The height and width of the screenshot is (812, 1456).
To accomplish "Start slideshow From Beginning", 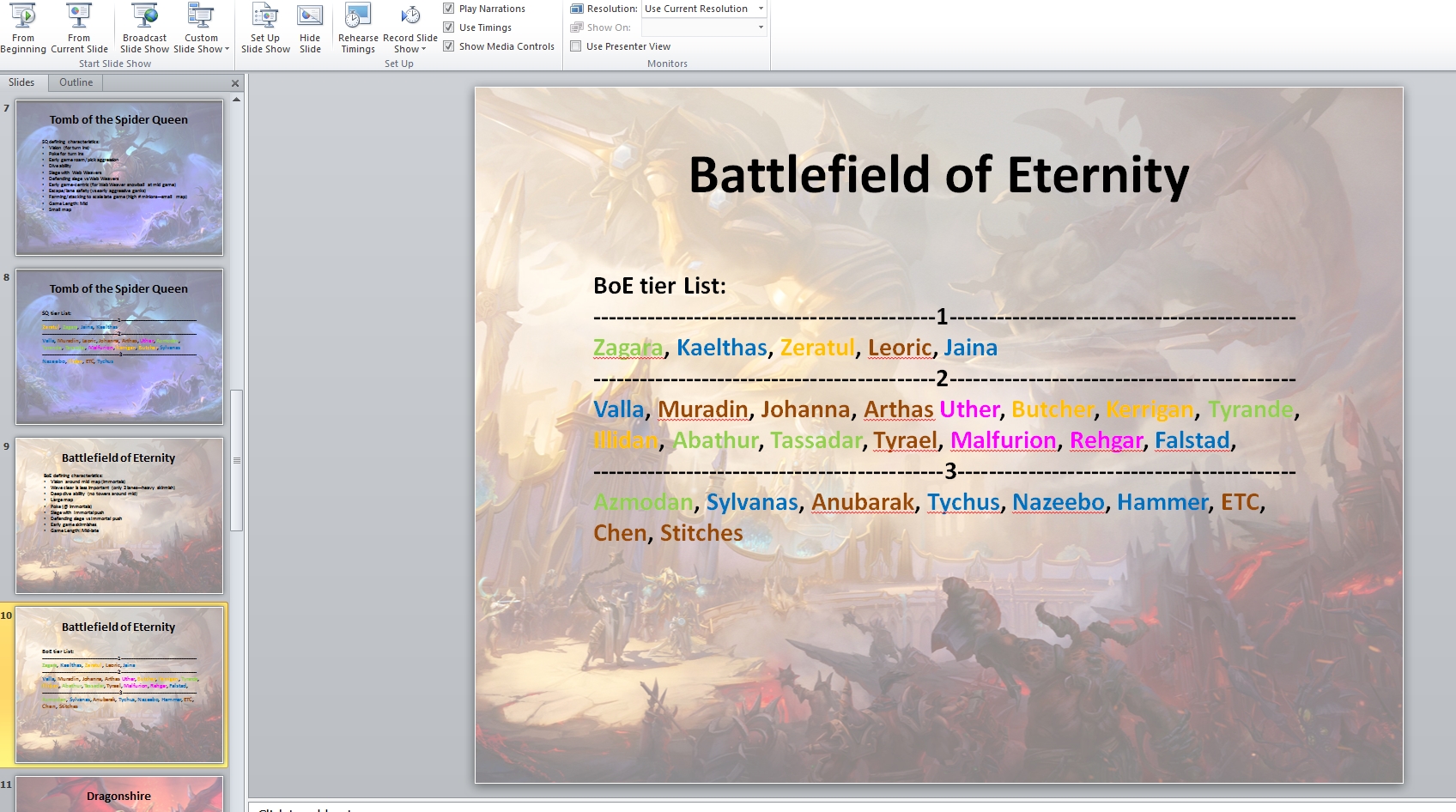I will 23,28.
